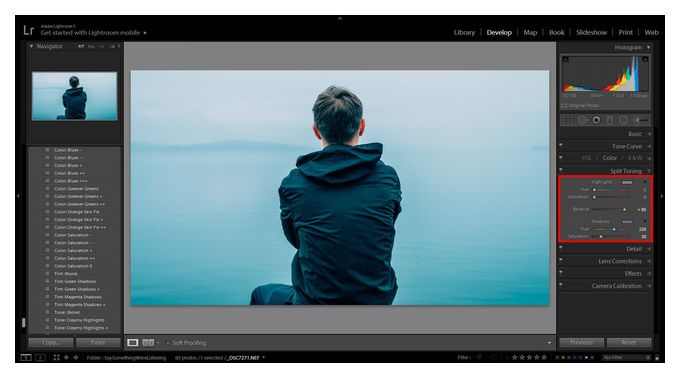
Task: Open the Highlights color swatch
Action: (x=627, y=182)
